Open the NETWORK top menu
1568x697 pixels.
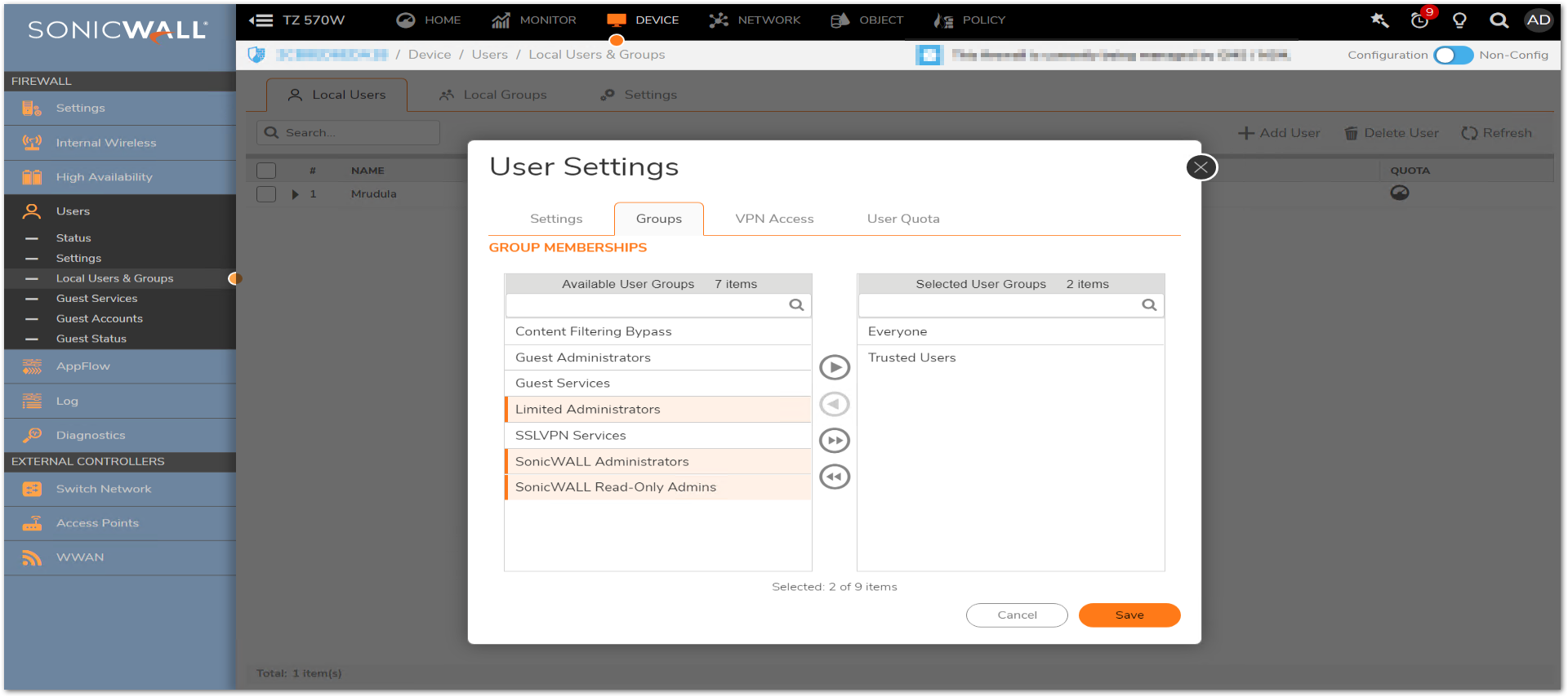(x=755, y=20)
